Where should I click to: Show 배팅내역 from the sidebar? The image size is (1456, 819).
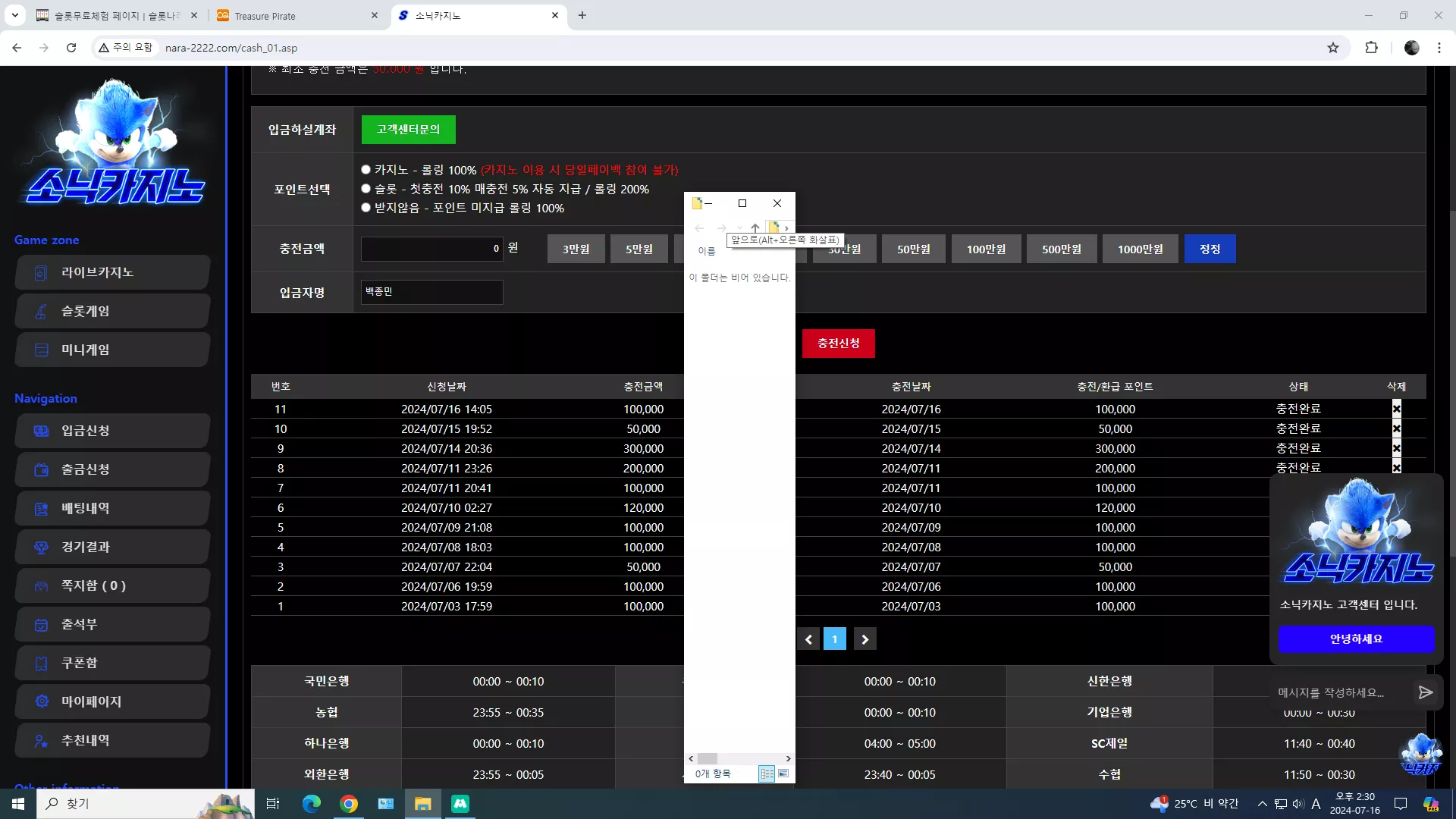point(112,508)
